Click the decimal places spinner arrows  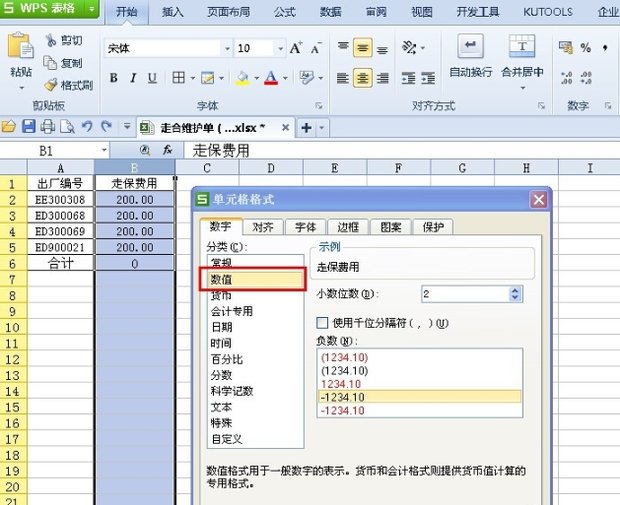[x=515, y=294]
